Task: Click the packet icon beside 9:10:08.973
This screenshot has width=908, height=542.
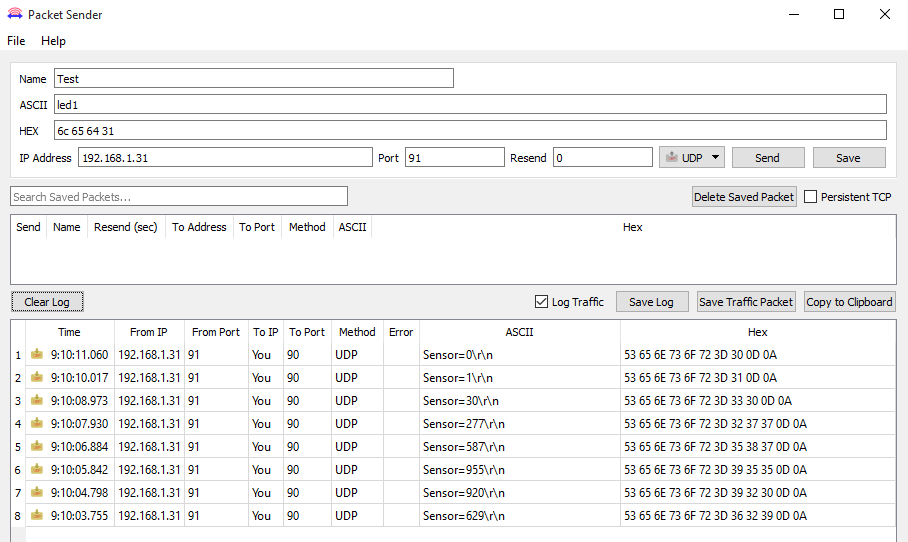Action: click(x=37, y=400)
